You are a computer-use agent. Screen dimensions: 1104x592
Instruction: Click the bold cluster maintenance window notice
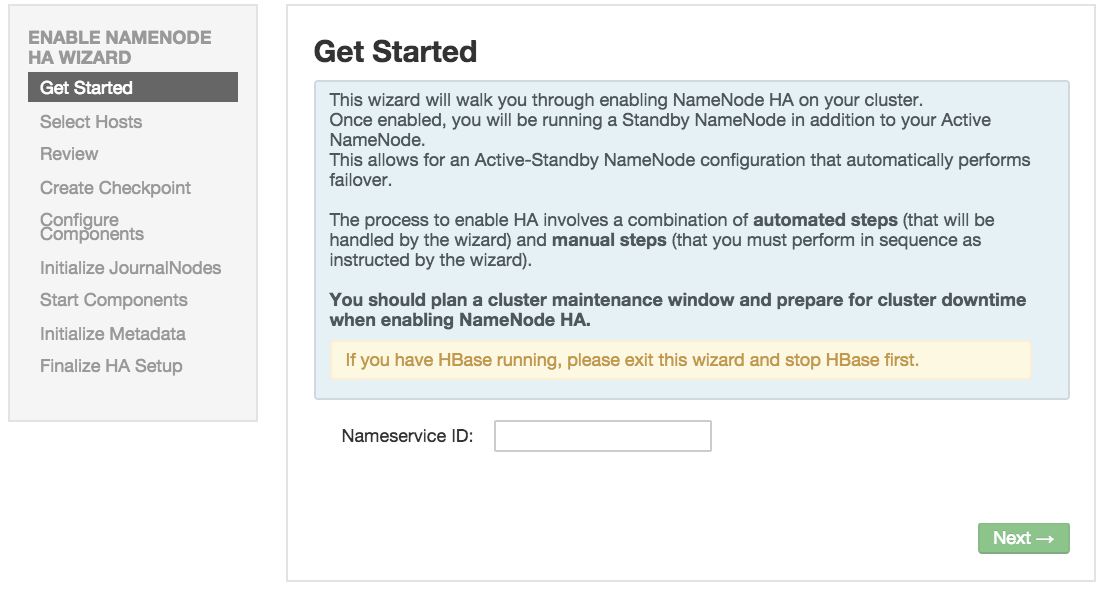[677, 310]
